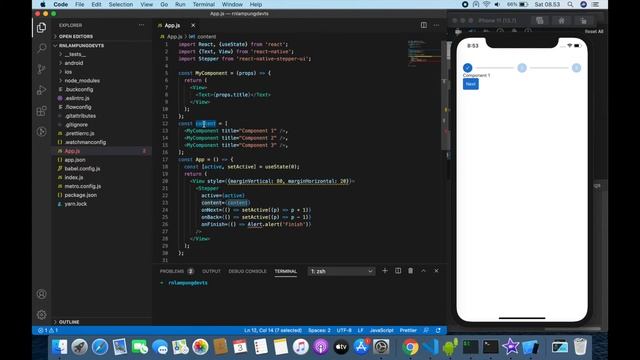Click errors and warnings count in status bar
The image size is (640, 360).
pos(48,330)
